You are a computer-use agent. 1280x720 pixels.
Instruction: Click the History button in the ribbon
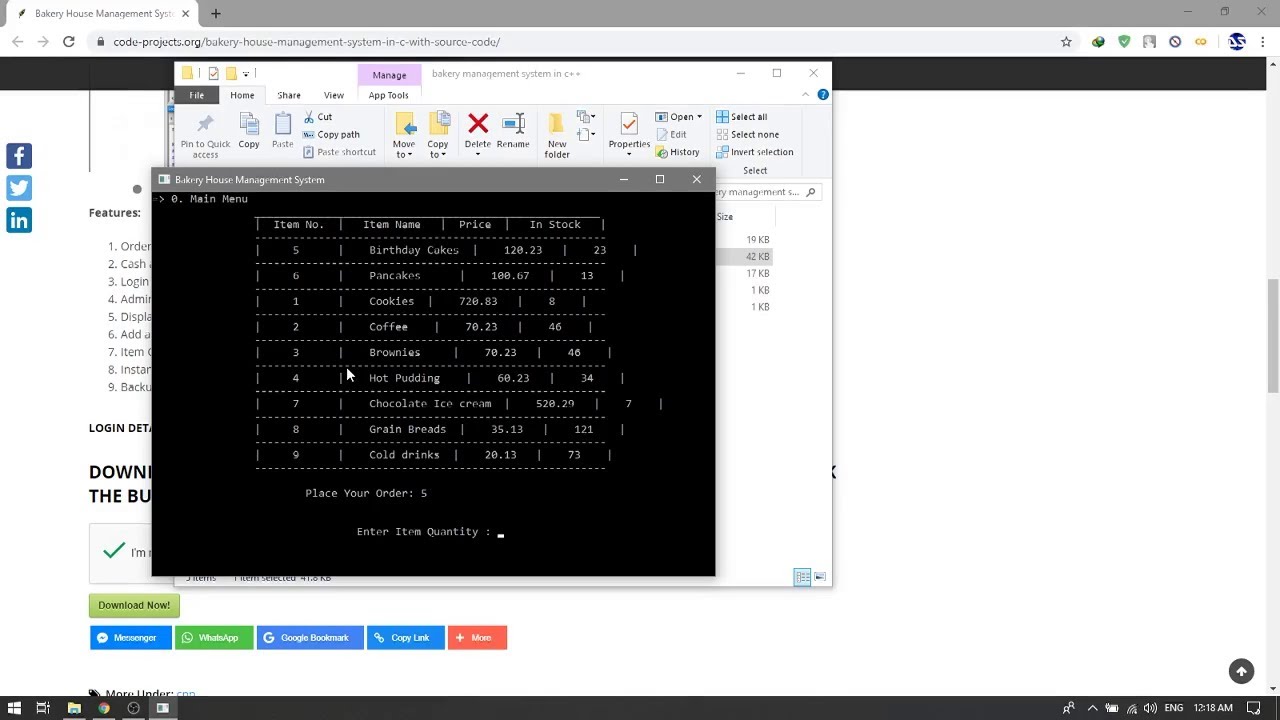(x=678, y=152)
